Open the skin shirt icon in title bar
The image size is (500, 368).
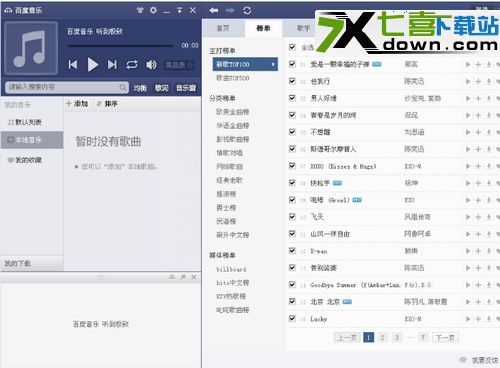point(140,10)
